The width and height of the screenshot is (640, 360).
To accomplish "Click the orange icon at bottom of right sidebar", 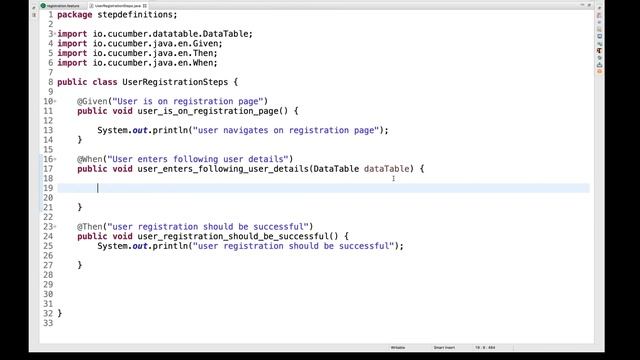I will pyautogui.click(x=599, y=71).
